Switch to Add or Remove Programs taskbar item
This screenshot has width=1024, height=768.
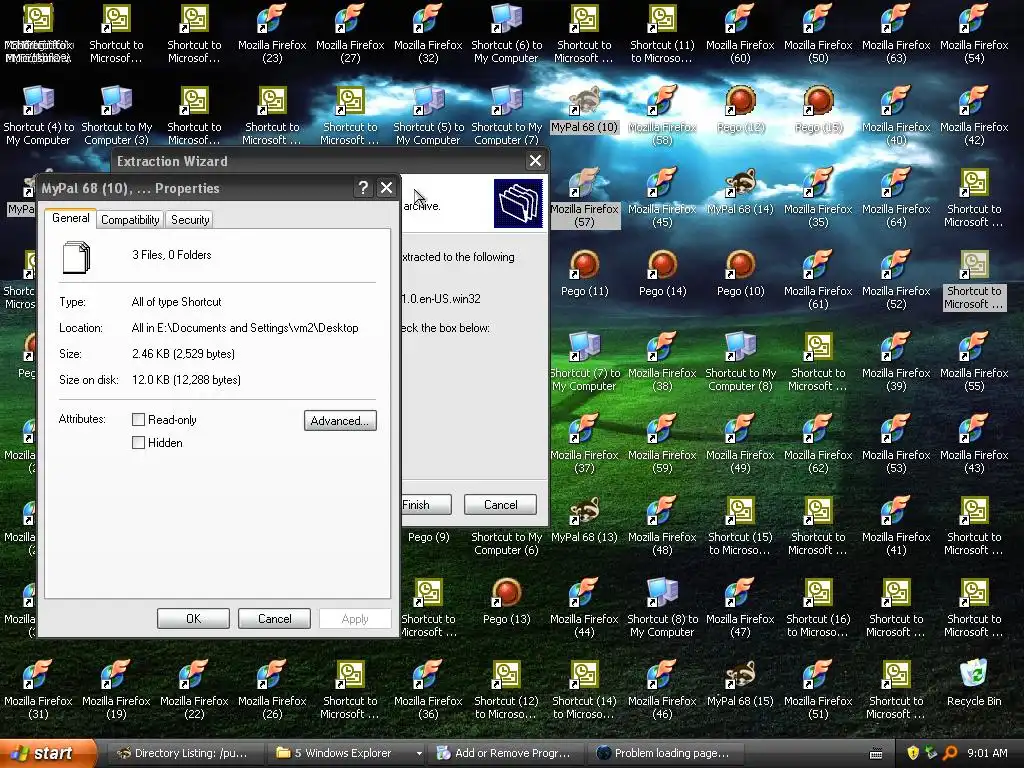coord(505,753)
